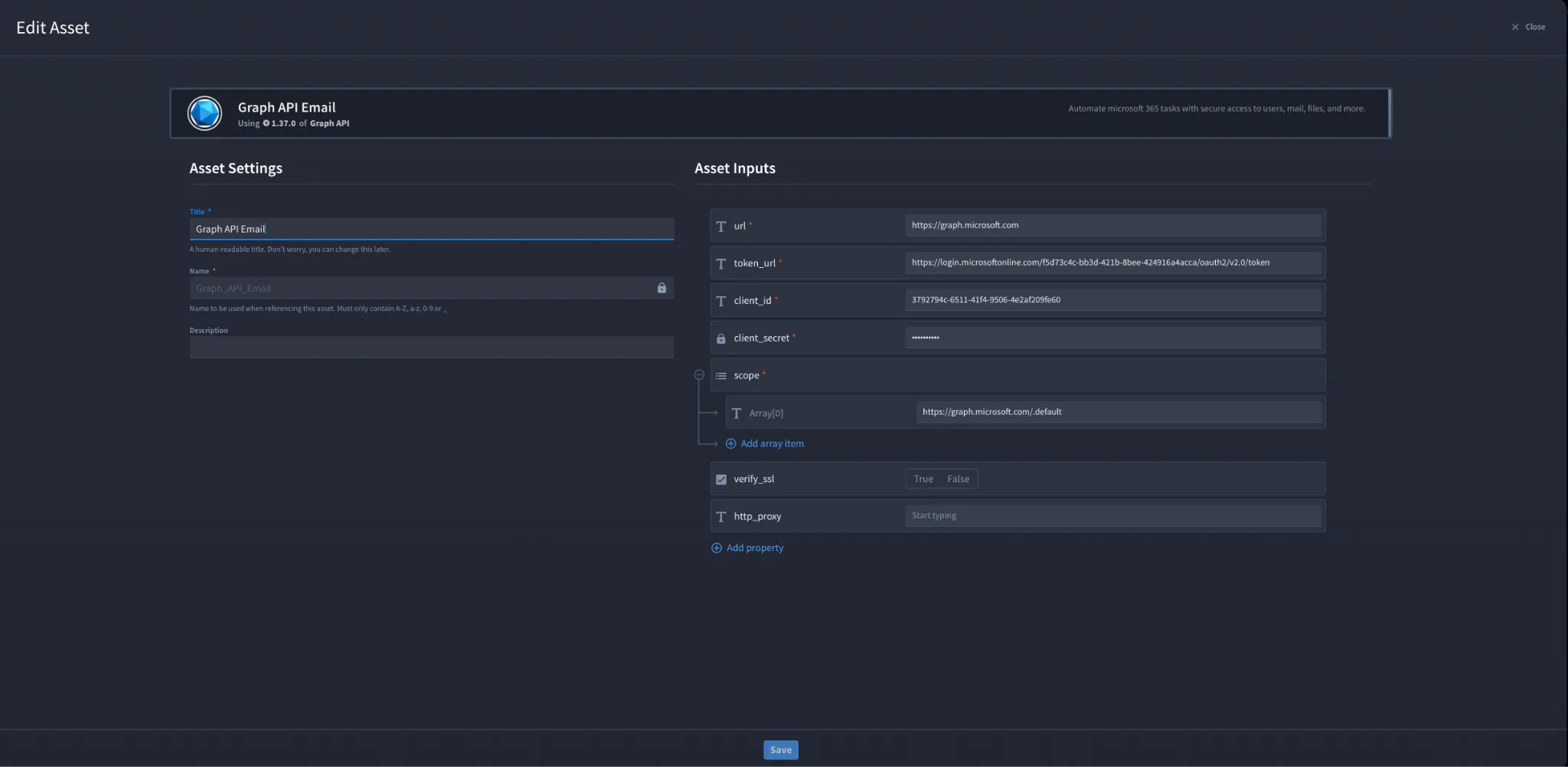
Task: Click the http_proxy Start typing field
Action: pyautogui.click(x=1113, y=516)
